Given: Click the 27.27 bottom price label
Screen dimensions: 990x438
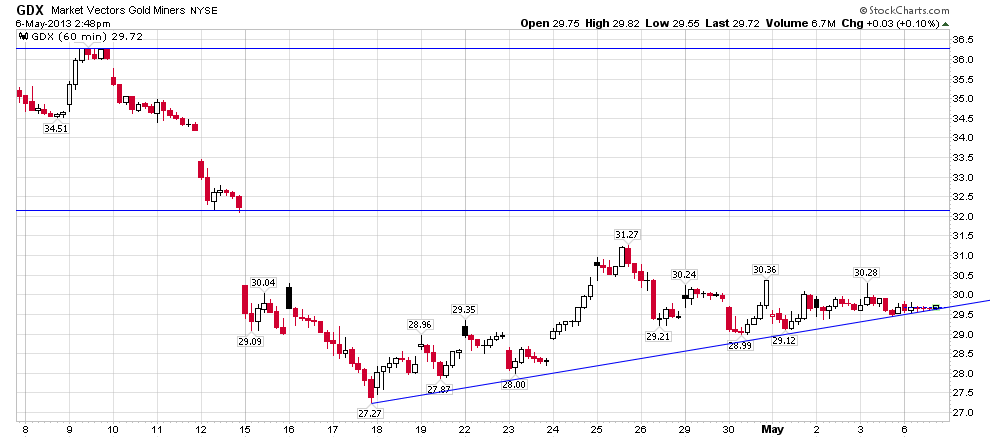Looking at the screenshot, I should click(x=370, y=413).
